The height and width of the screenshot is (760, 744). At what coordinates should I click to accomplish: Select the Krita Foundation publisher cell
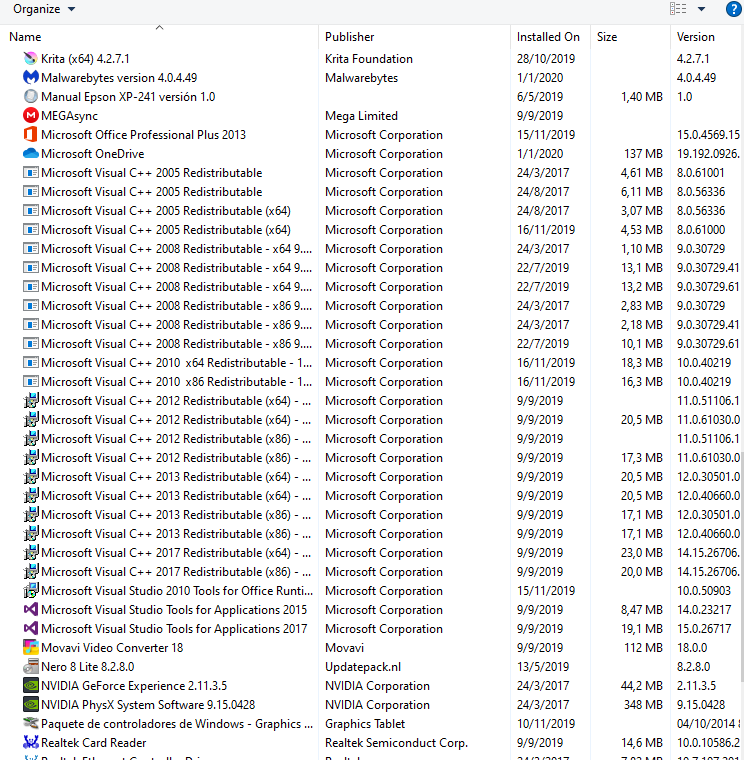tap(369, 59)
